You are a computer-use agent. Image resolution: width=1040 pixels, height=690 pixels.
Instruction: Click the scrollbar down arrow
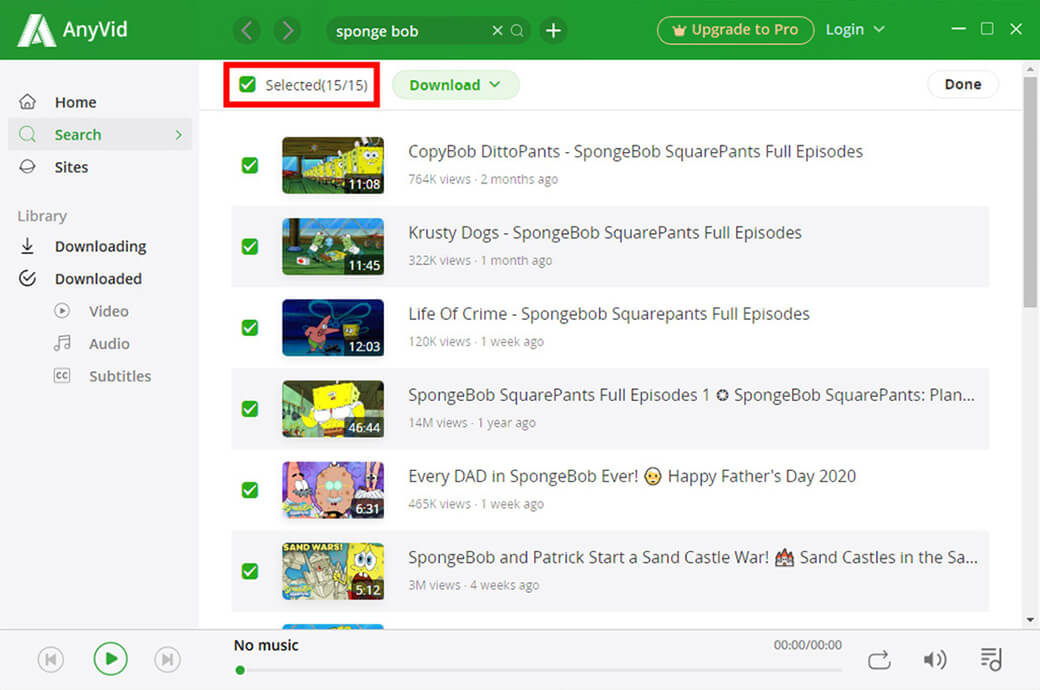coord(1030,620)
